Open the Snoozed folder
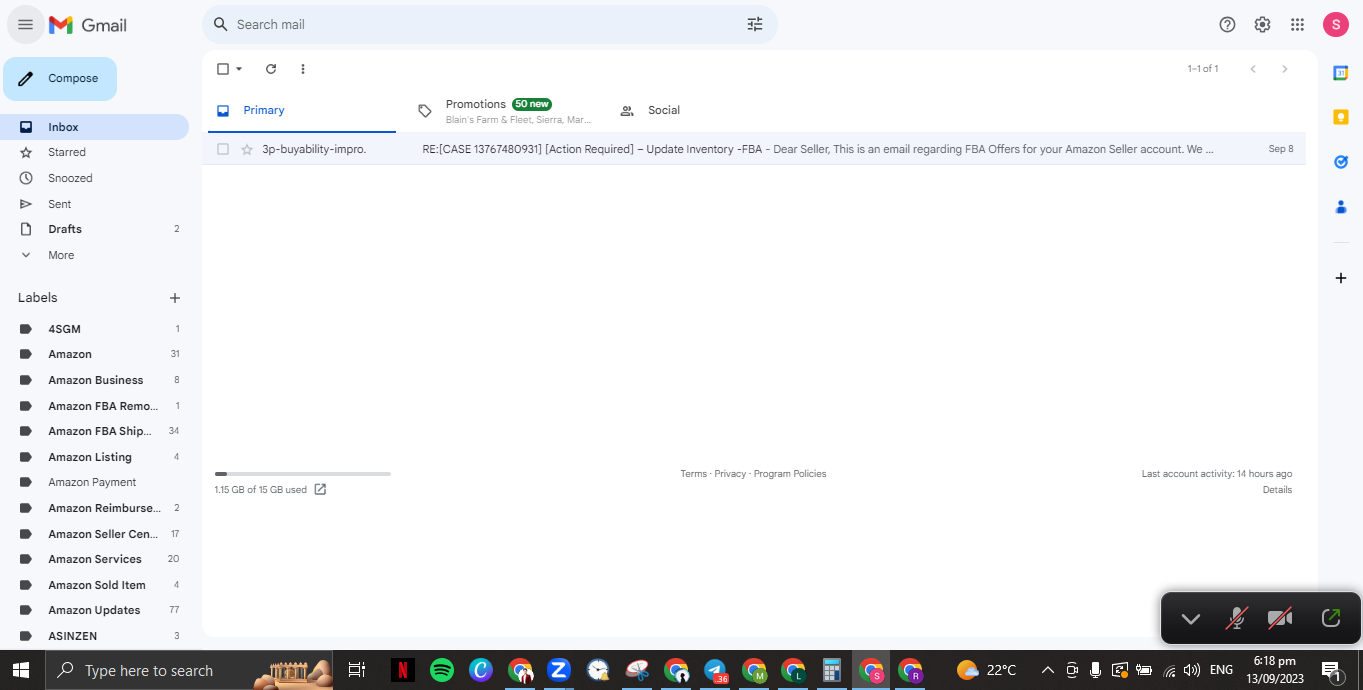Screen dimensions: 1363x690 (94, 178)
